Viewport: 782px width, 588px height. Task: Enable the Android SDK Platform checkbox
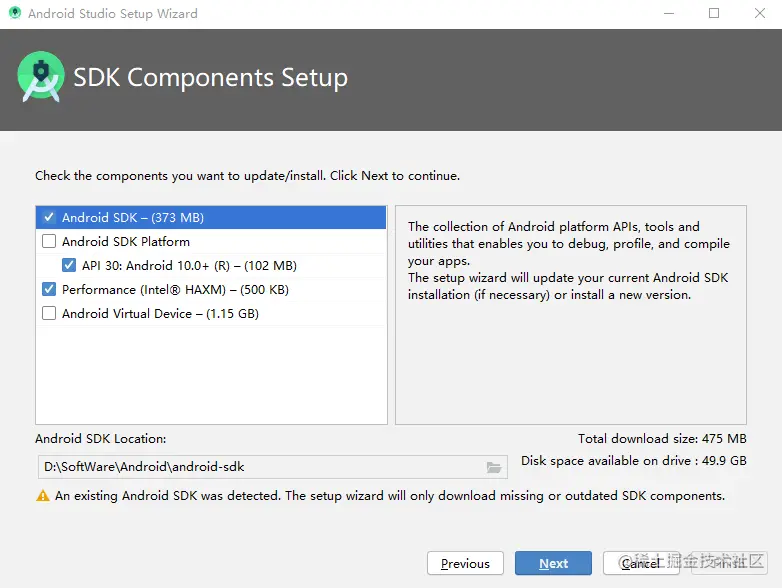(x=49, y=241)
